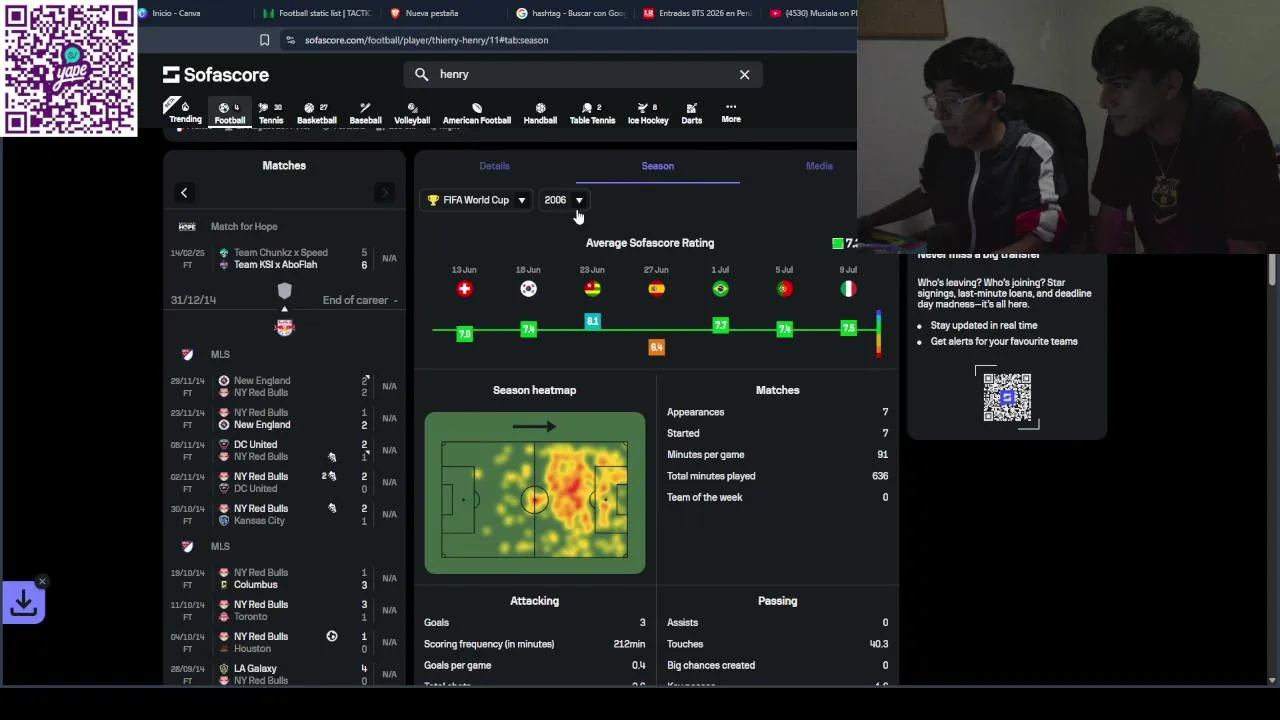
Task: Open NY Red Bulls vs Houston match
Action: point(284,642)
